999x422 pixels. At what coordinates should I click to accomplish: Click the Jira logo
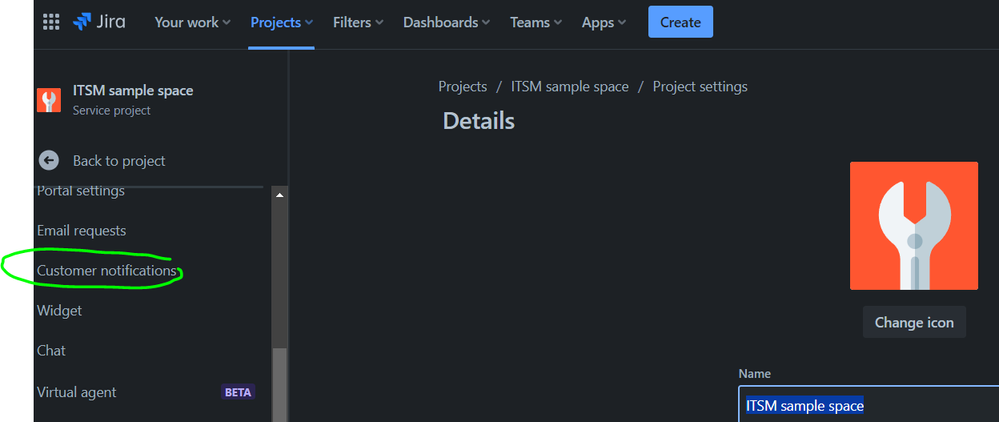click(x=99, y=22)
